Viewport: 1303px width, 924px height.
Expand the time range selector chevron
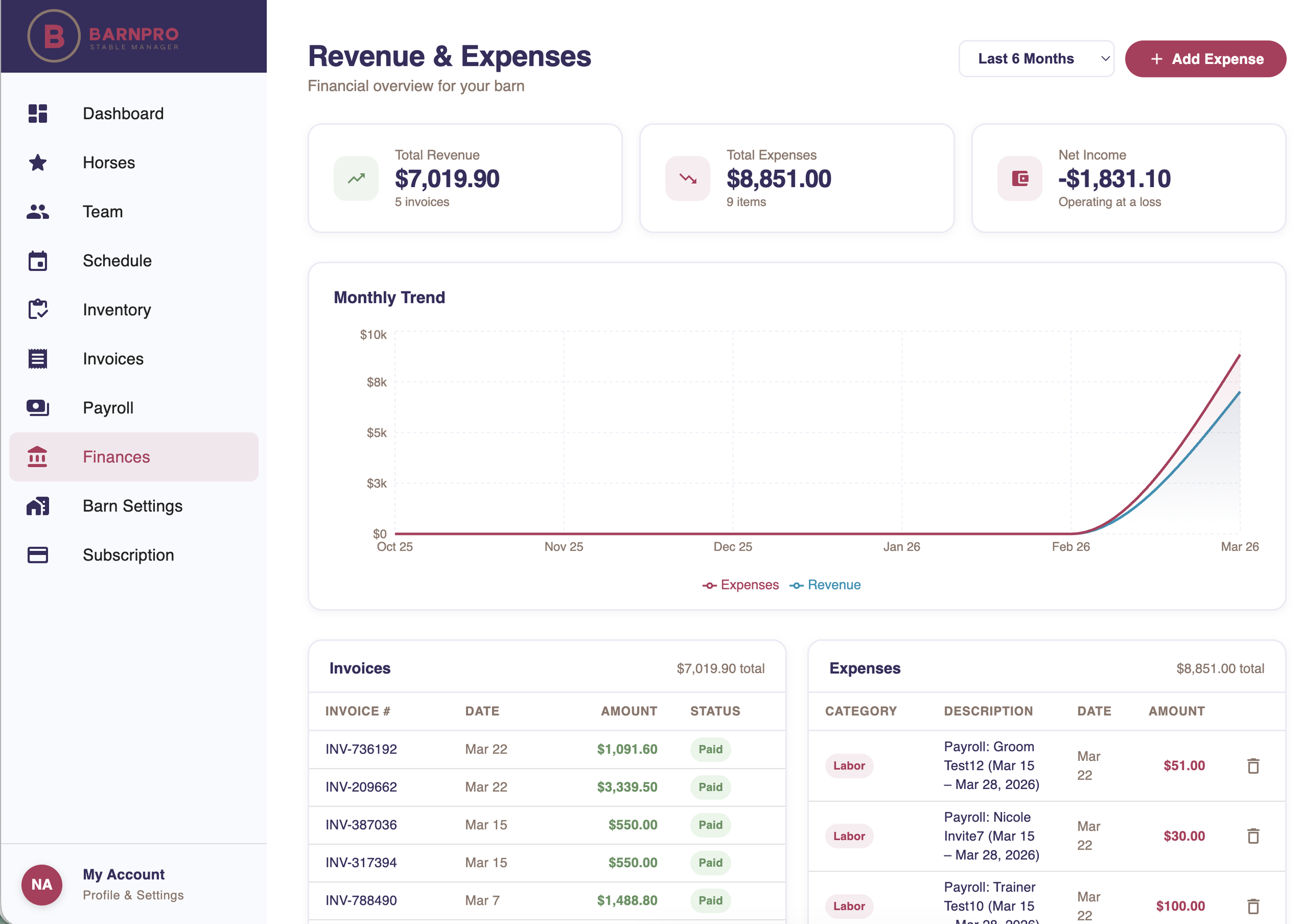(1104, 58)
